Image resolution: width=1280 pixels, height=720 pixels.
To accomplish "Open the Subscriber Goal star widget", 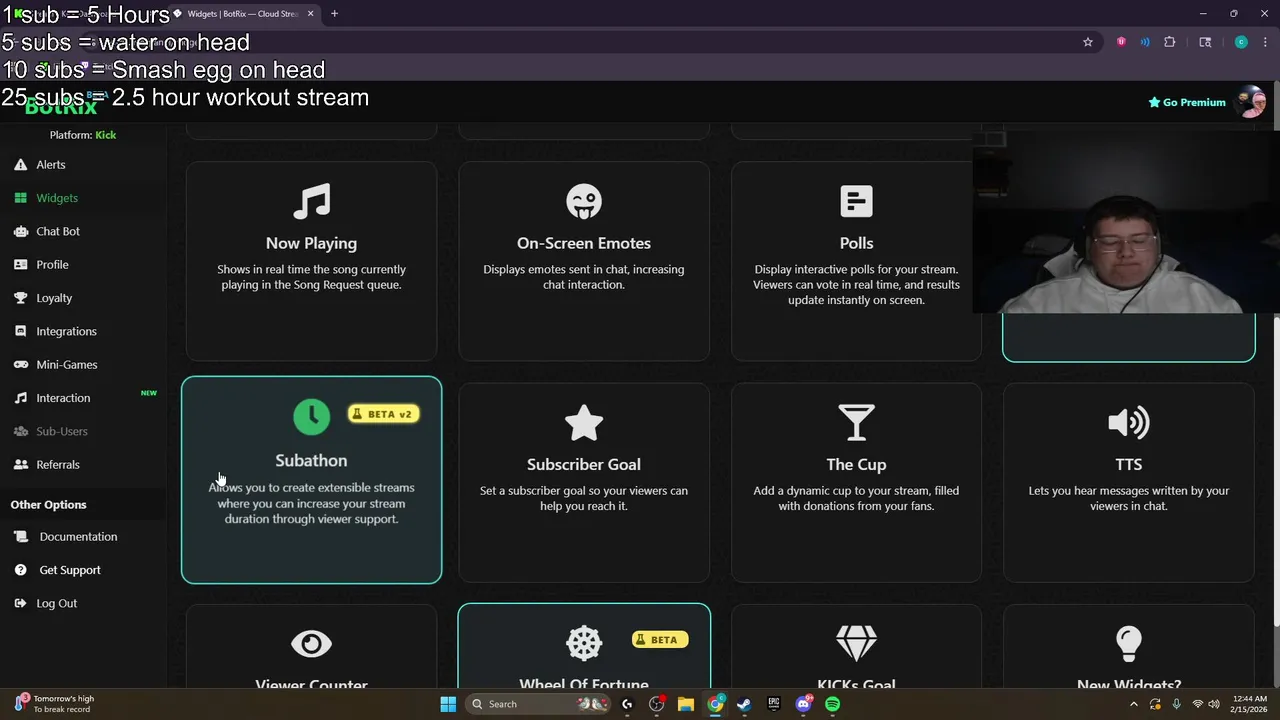I will point(584,482).
